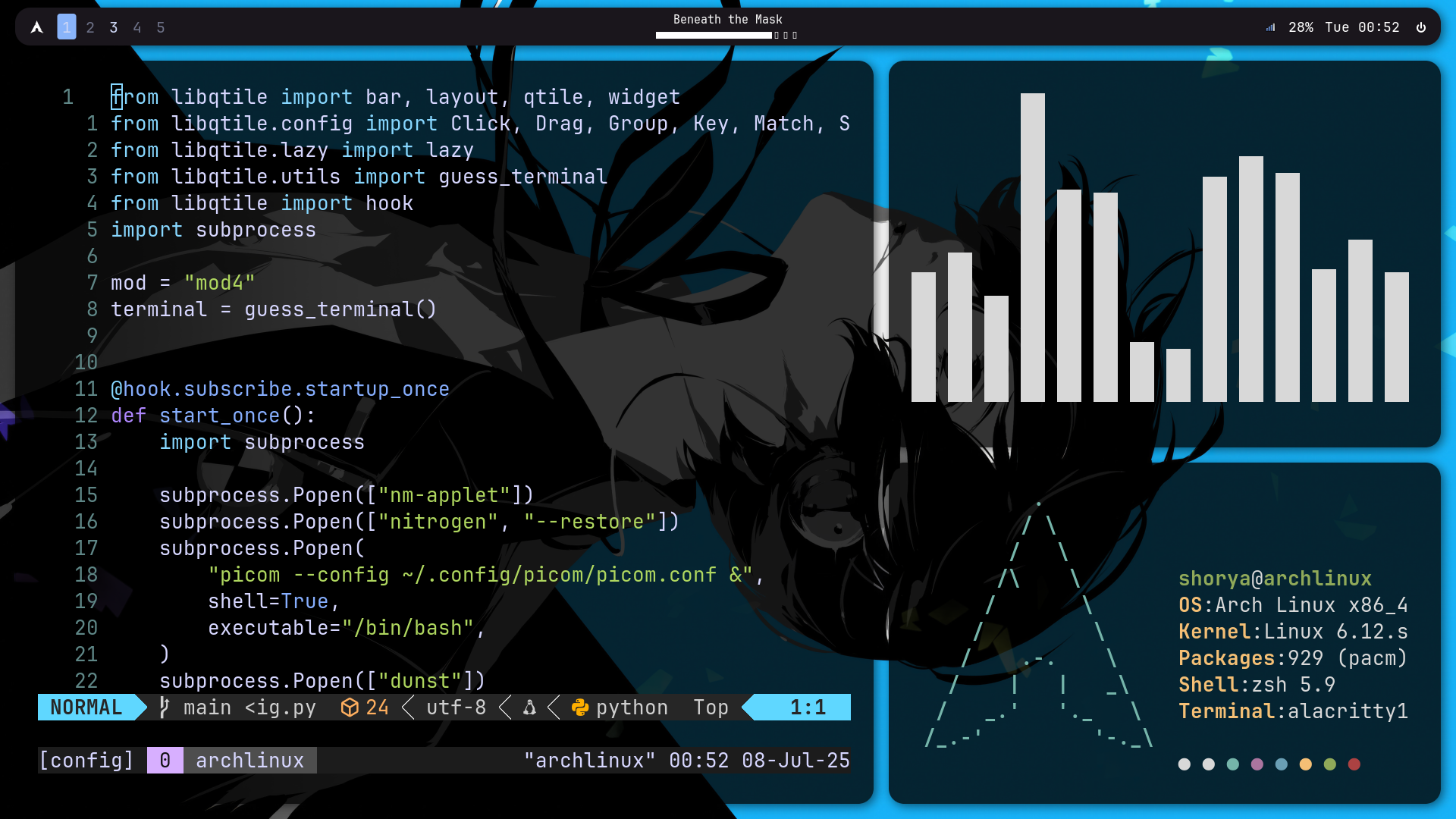Click the network signal strength icon
The width and height of the screenshot is (1456, 819).
pyautogui.click(x=1270, y=27)
